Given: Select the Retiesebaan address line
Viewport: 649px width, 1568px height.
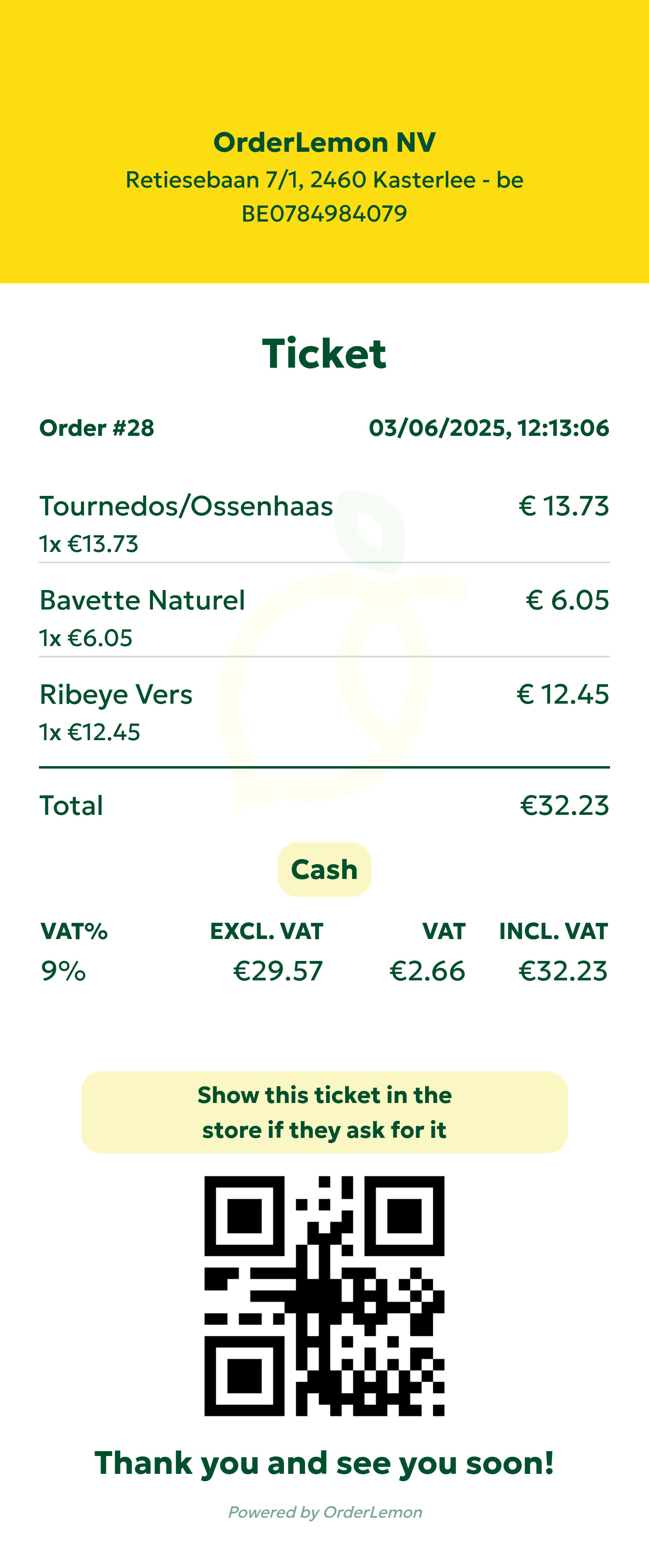Looking at the screenshot, I should coord(324,180).
